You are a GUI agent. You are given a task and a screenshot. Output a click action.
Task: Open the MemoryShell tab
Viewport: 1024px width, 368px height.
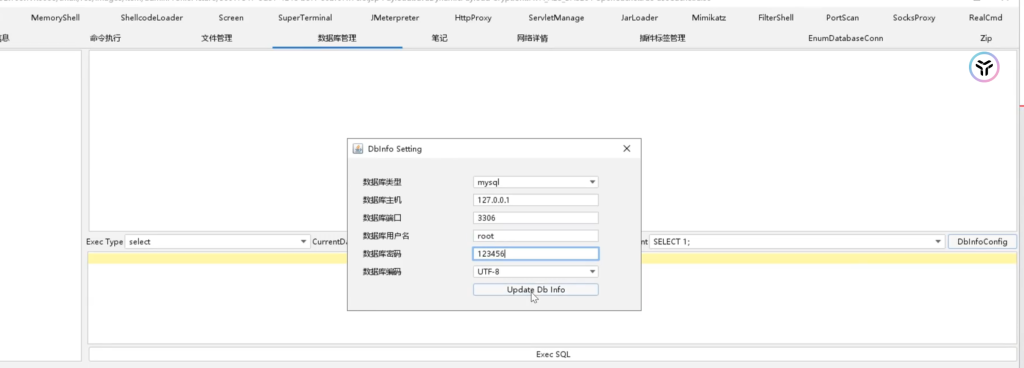coord(56,18)
